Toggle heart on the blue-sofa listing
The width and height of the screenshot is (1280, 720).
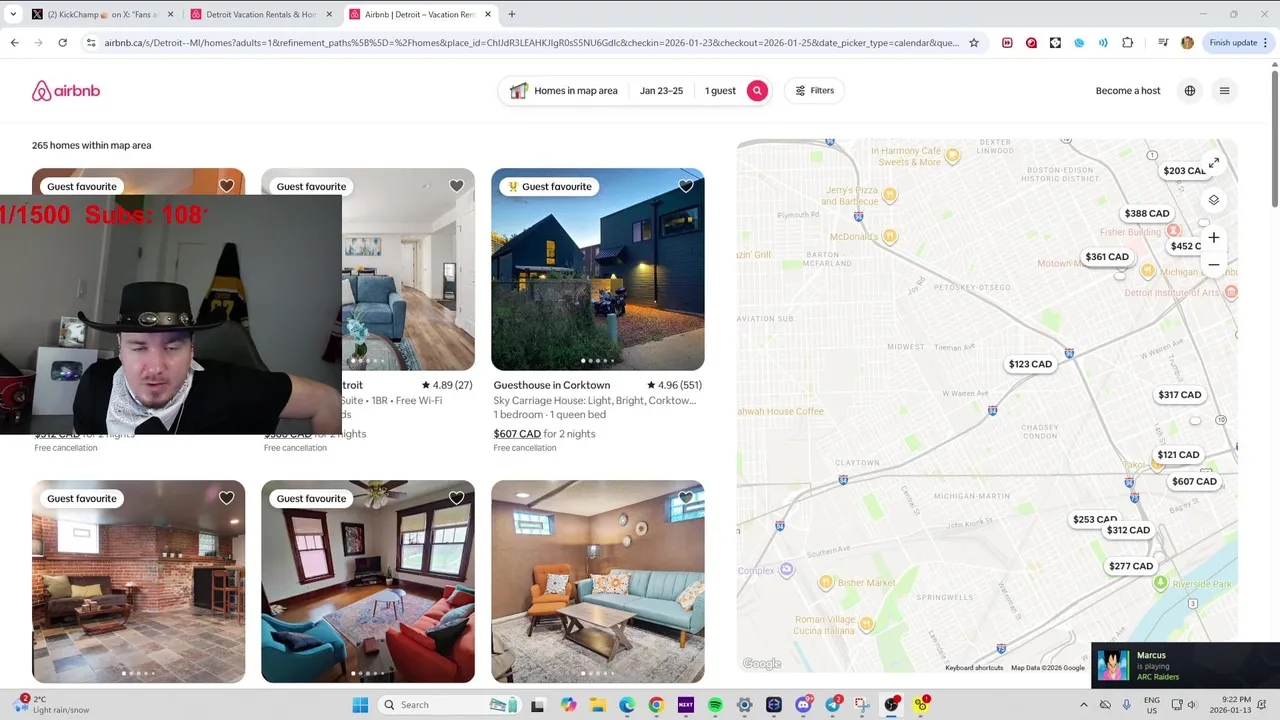[456, 186]
